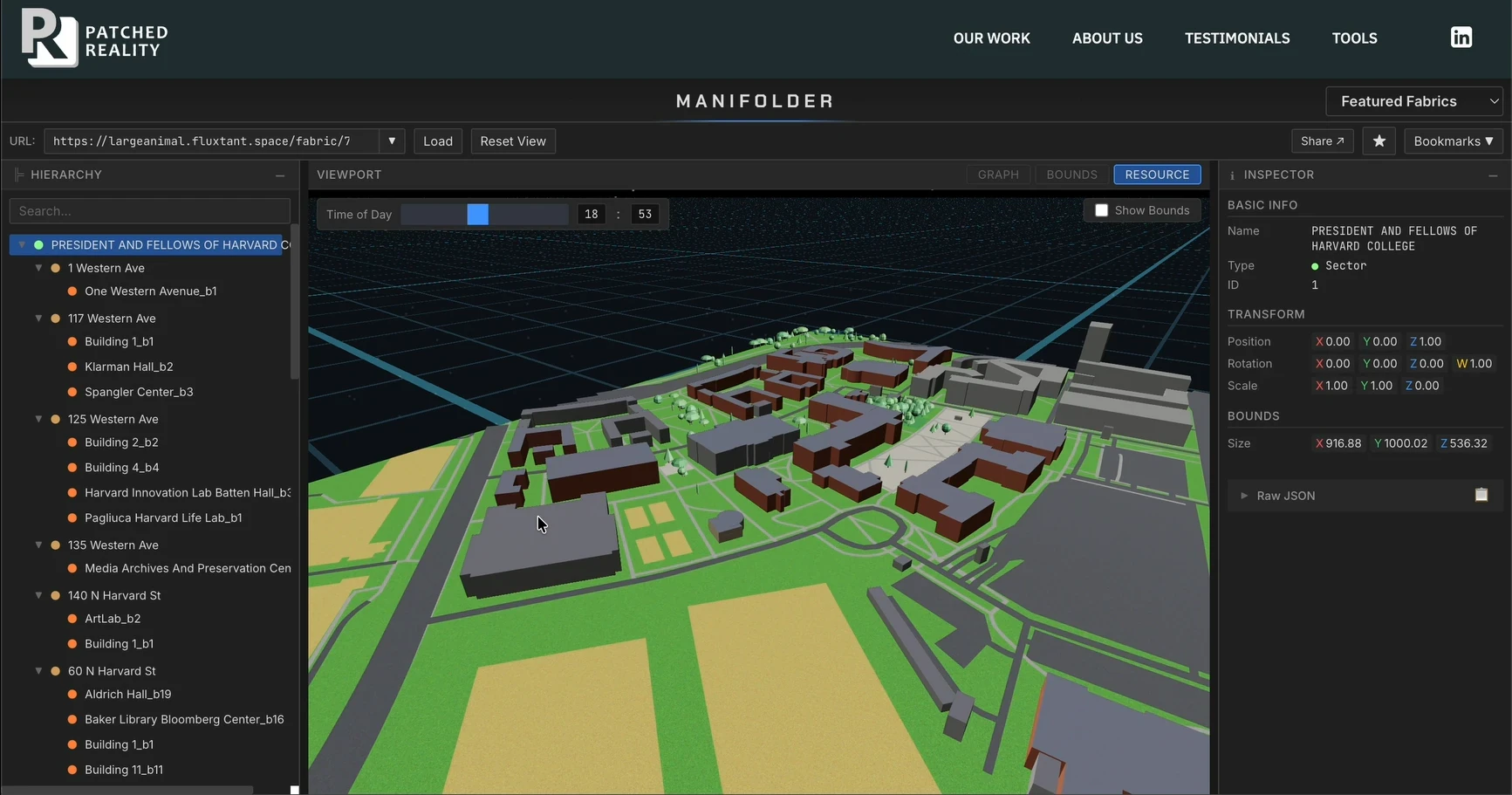Click the orange dot beside Aldrich Hall_b19
The image size is (1512, 795).
[72, 695]
